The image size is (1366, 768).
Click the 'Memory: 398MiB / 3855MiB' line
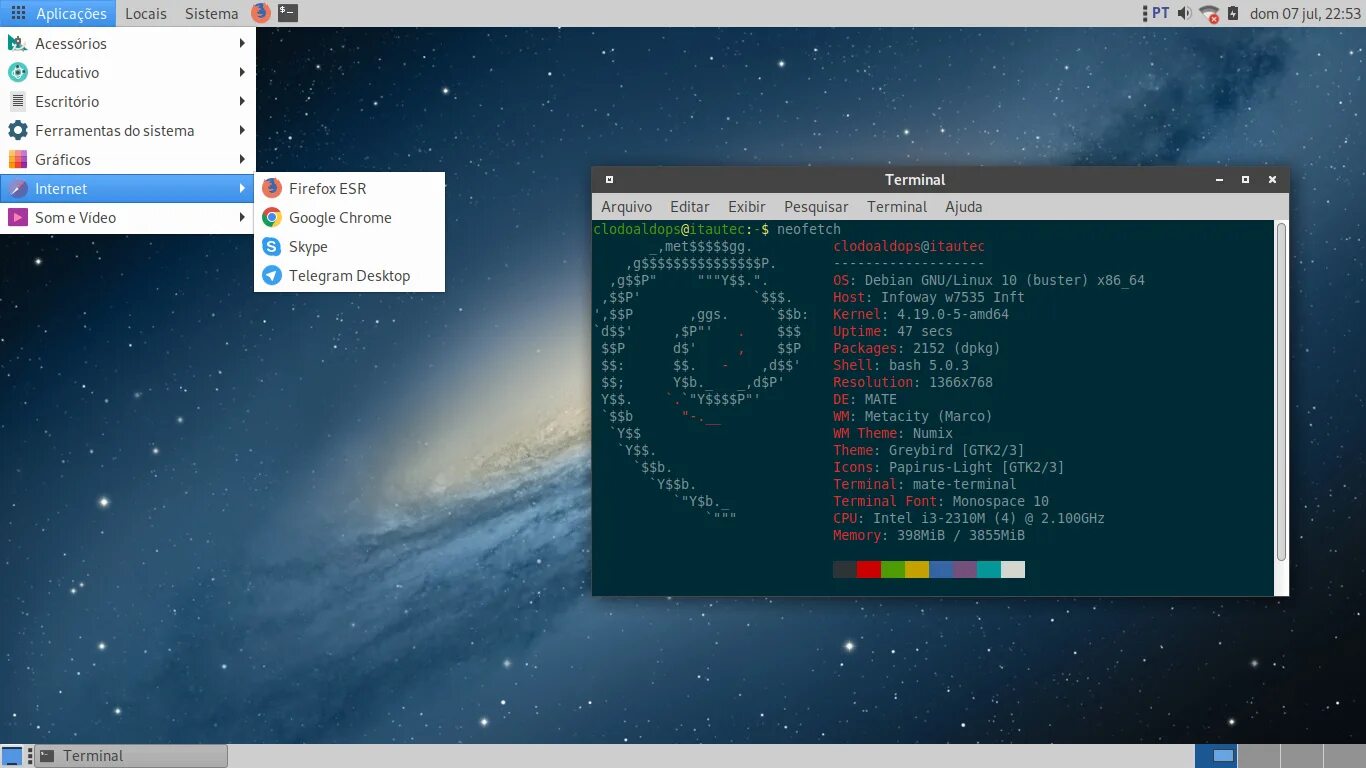(929, 535)
